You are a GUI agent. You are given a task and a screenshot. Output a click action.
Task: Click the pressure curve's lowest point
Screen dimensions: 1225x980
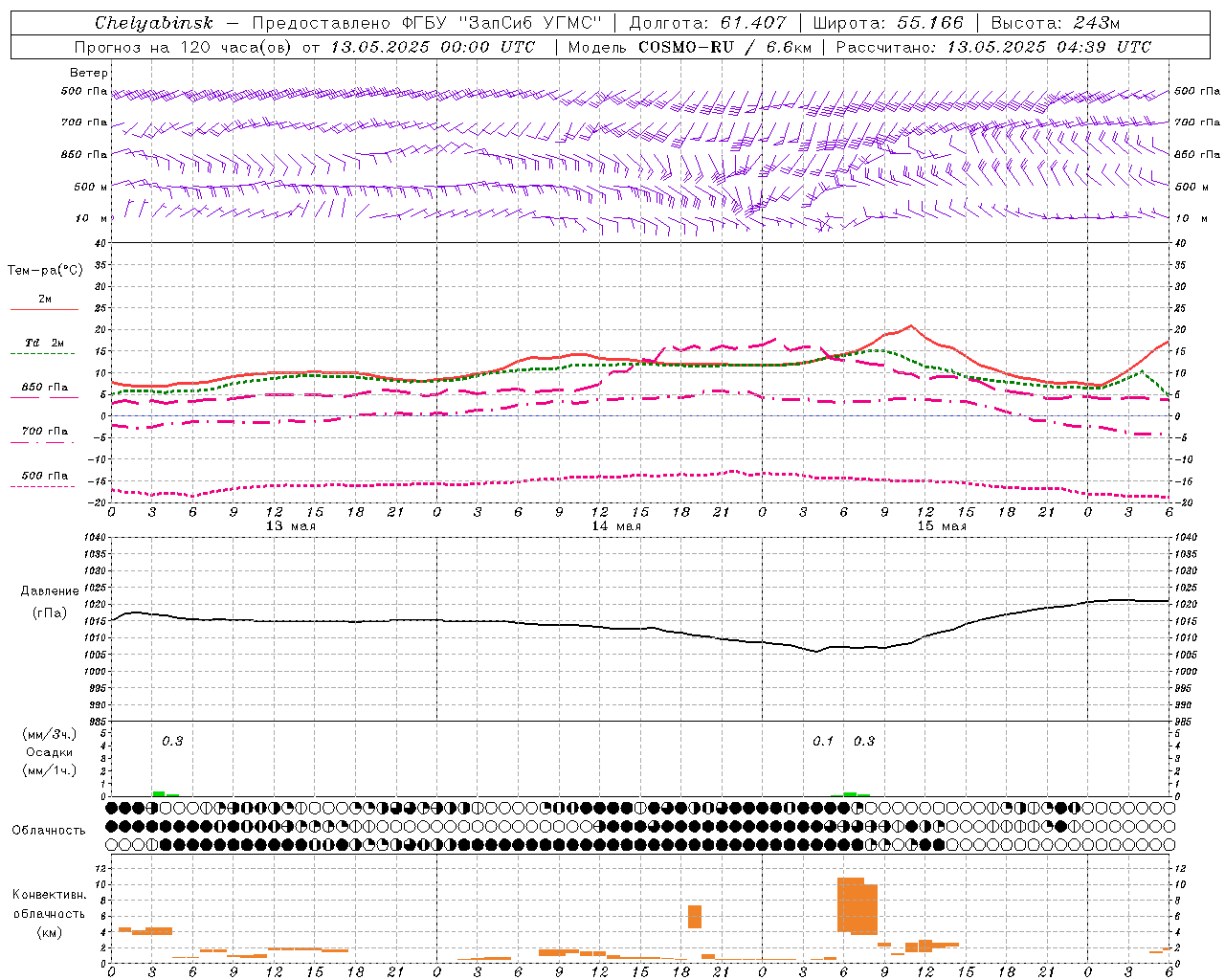pyautogui.click(x=816, y=652)
